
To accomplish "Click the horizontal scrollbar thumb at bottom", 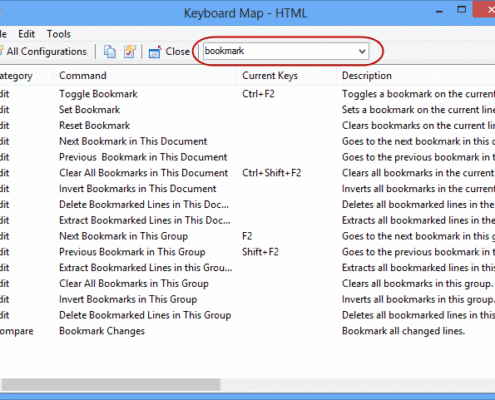I will click(x=111, y=384).
